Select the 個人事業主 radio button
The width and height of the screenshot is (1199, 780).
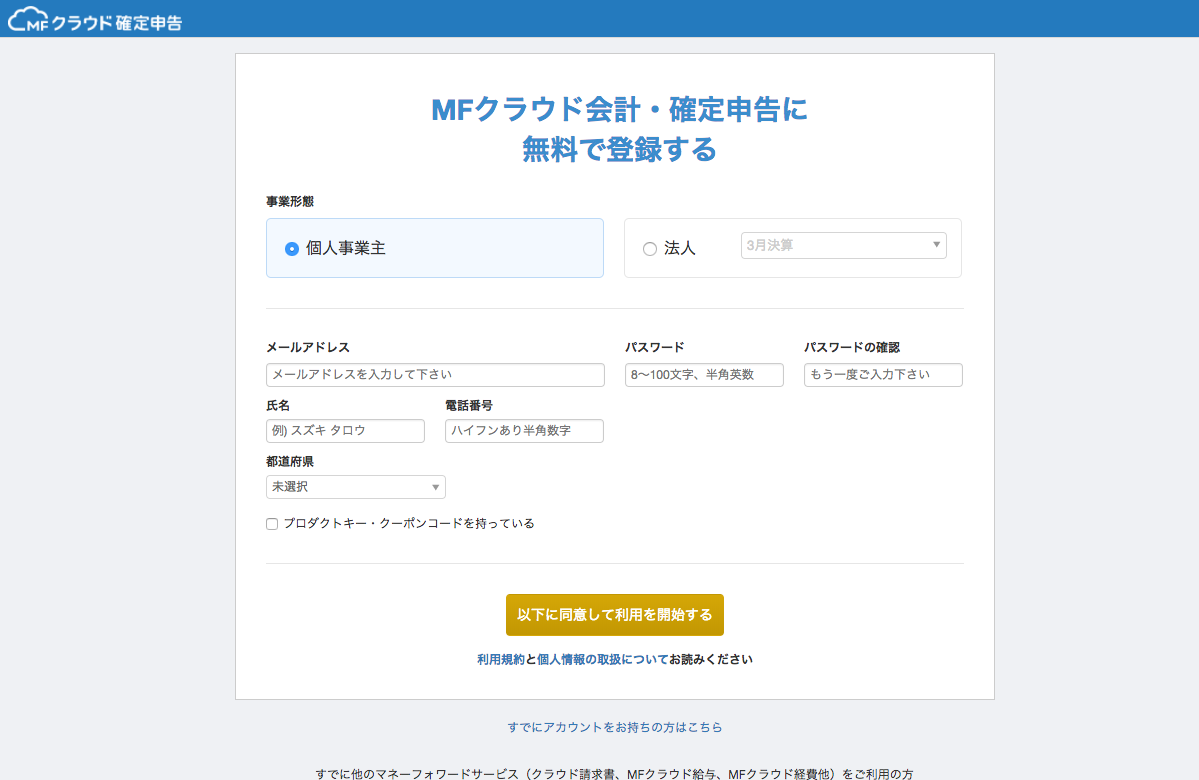point(291,249)
